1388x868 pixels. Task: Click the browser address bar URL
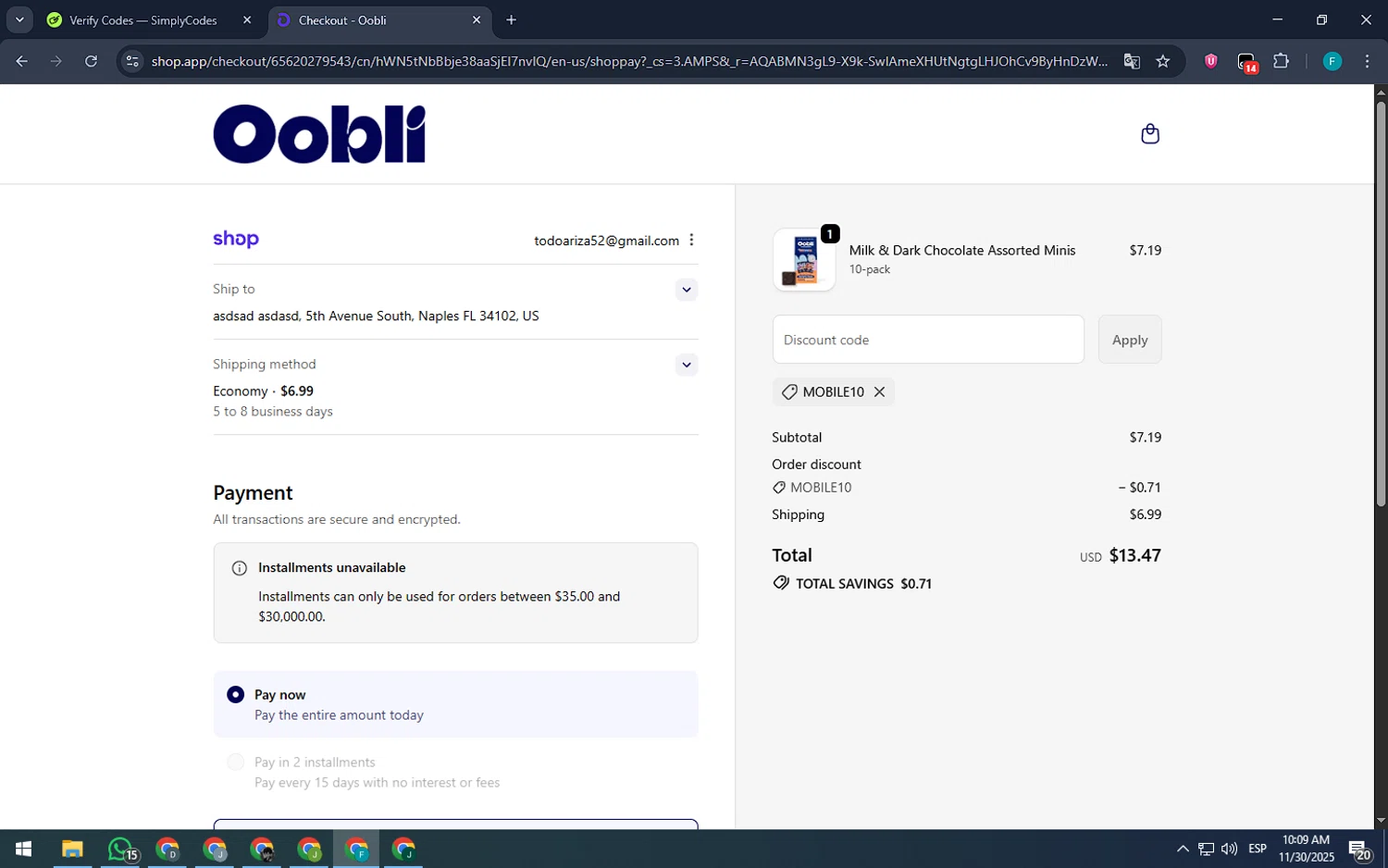pos(629,61)
